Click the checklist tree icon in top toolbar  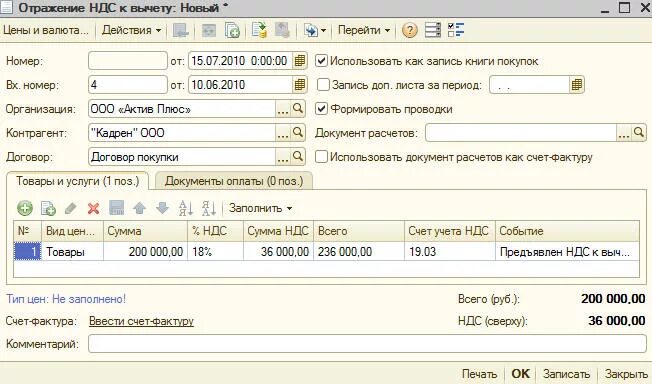point(456,30)
